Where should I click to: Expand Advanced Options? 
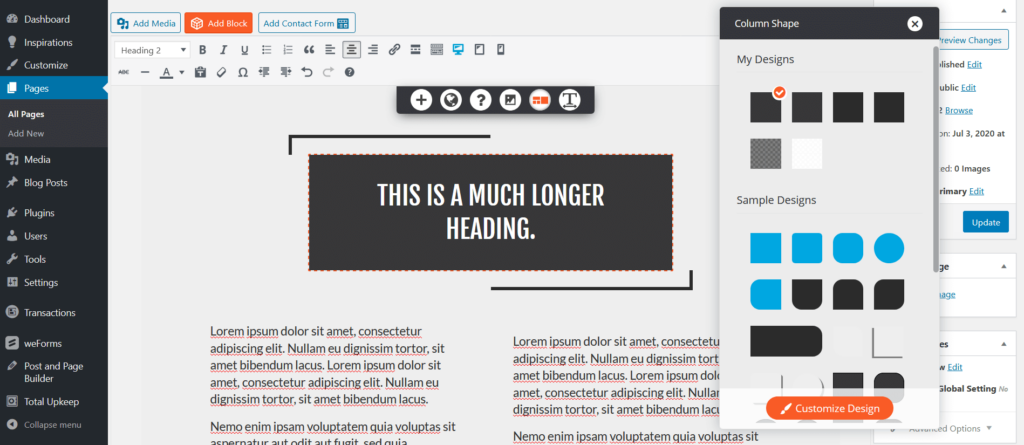pos(950,429)
